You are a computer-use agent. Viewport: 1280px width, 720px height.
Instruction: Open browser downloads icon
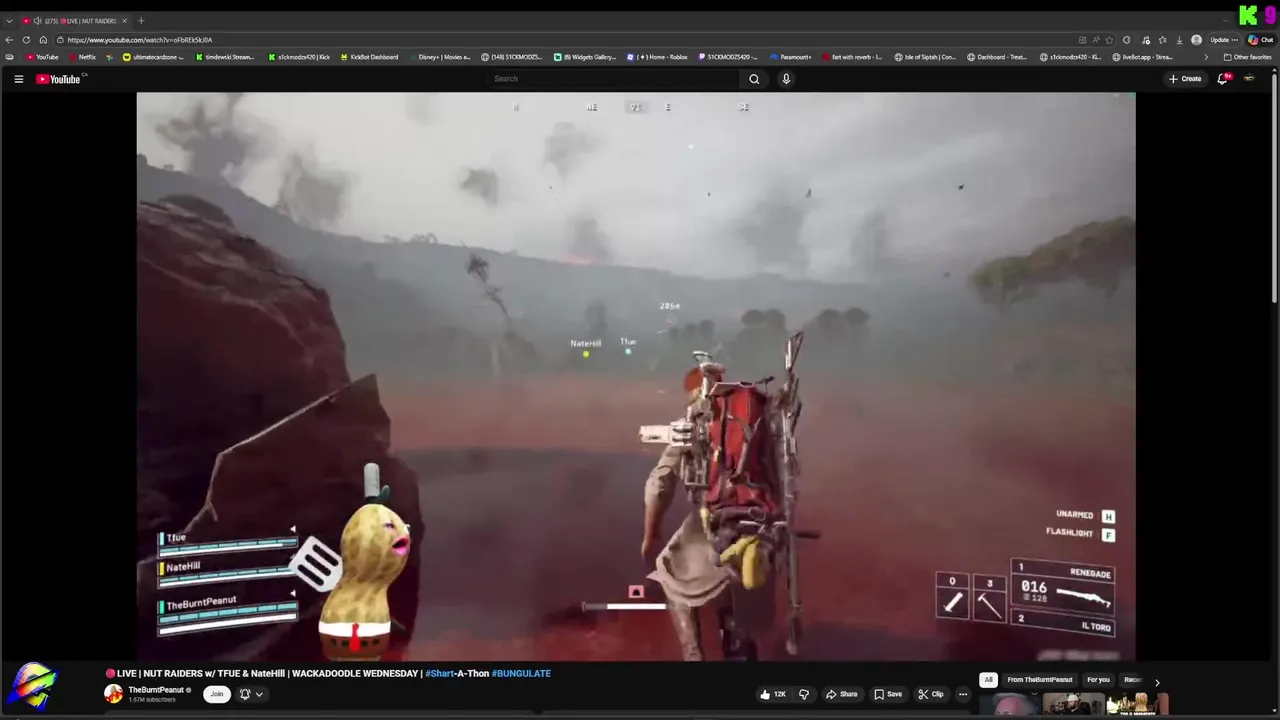pos(1179,40)
